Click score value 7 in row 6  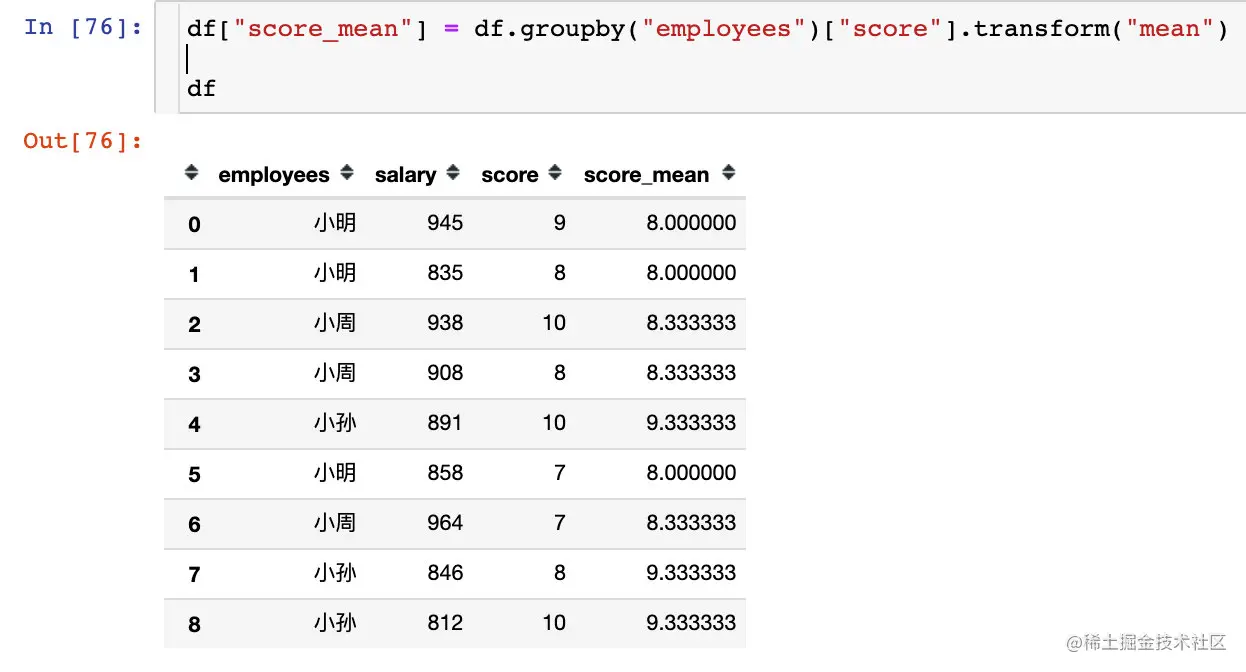click(559, 523)
